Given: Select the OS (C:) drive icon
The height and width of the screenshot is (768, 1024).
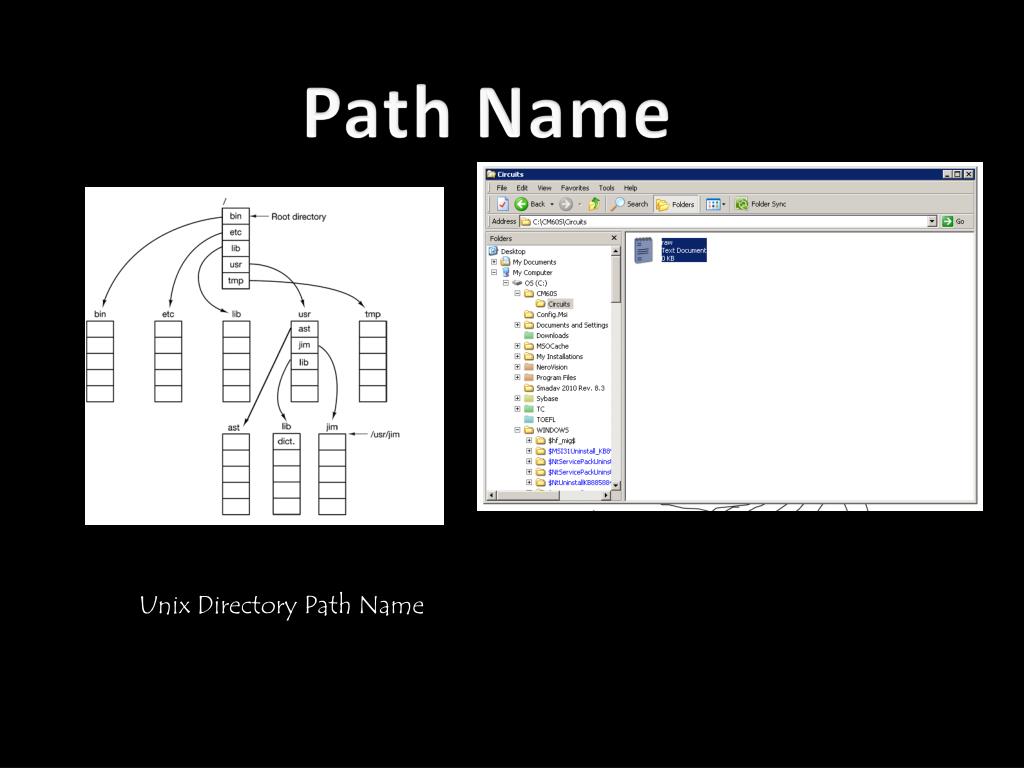Looking at the screenshot, I should click(x=517, y=283).
